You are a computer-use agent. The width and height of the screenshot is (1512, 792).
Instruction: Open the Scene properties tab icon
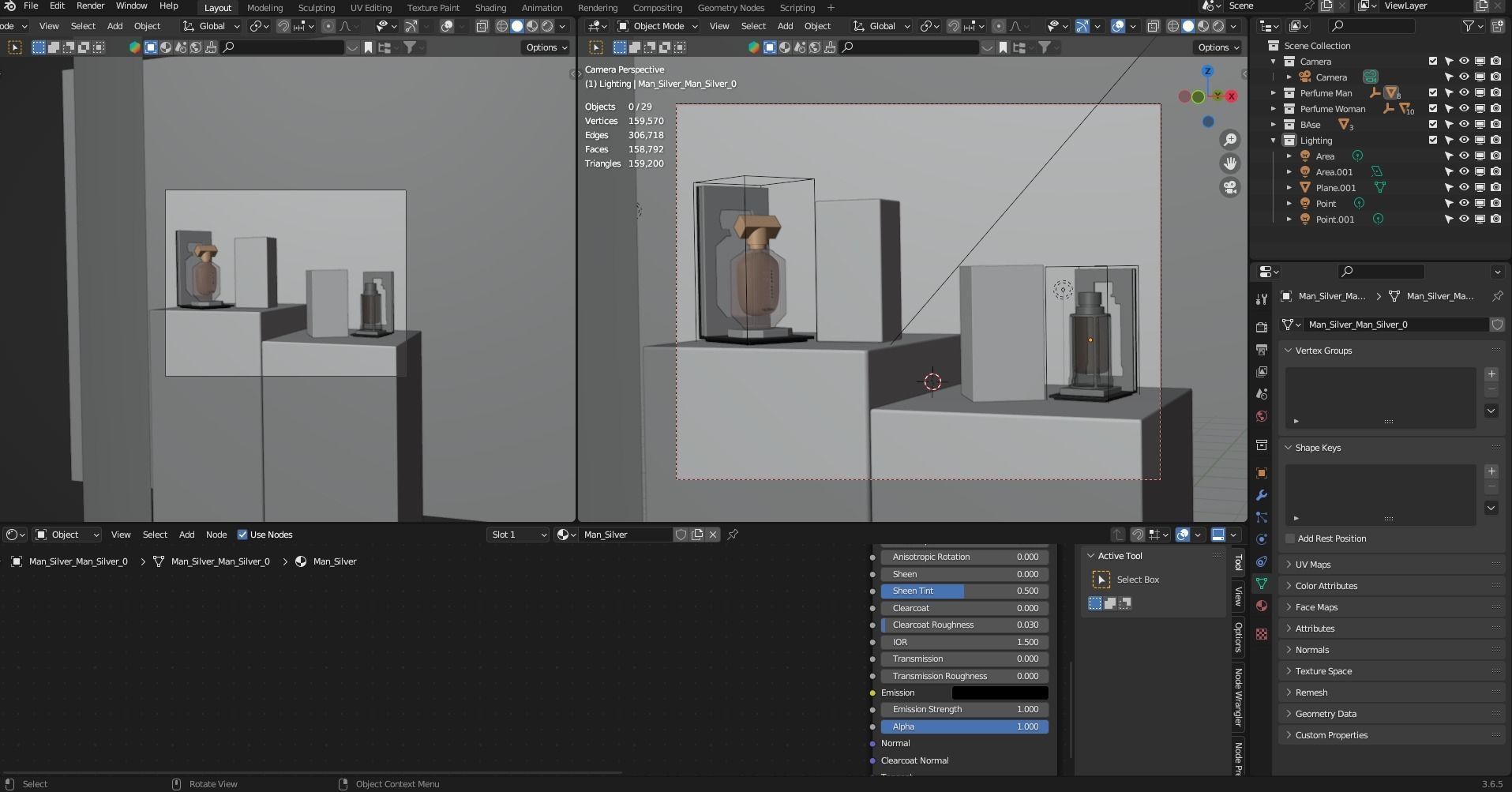(1262, 393)
